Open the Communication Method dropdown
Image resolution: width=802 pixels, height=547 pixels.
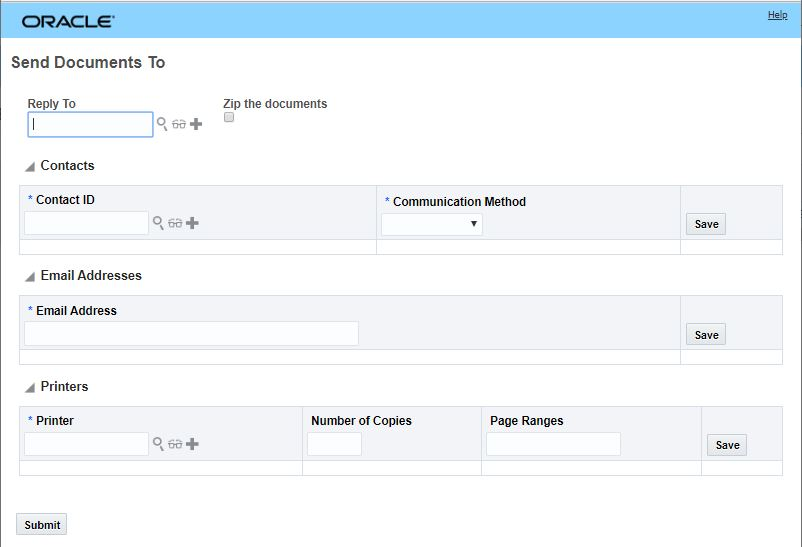[x=432, y=224]
